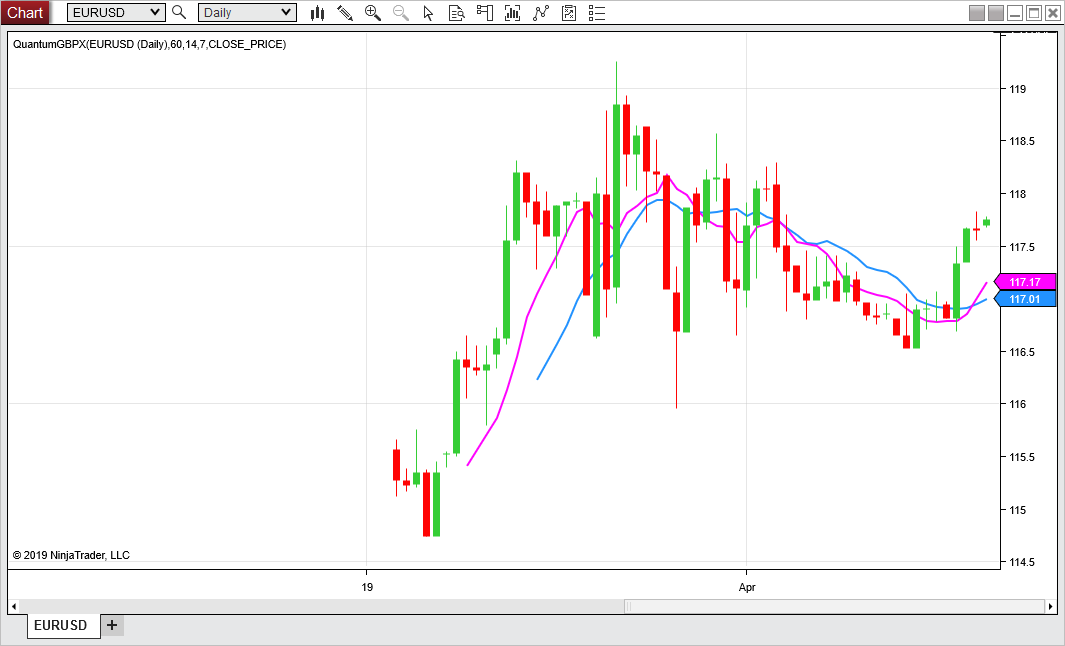Click the zoom in magnifier

(x=373, y=12)
